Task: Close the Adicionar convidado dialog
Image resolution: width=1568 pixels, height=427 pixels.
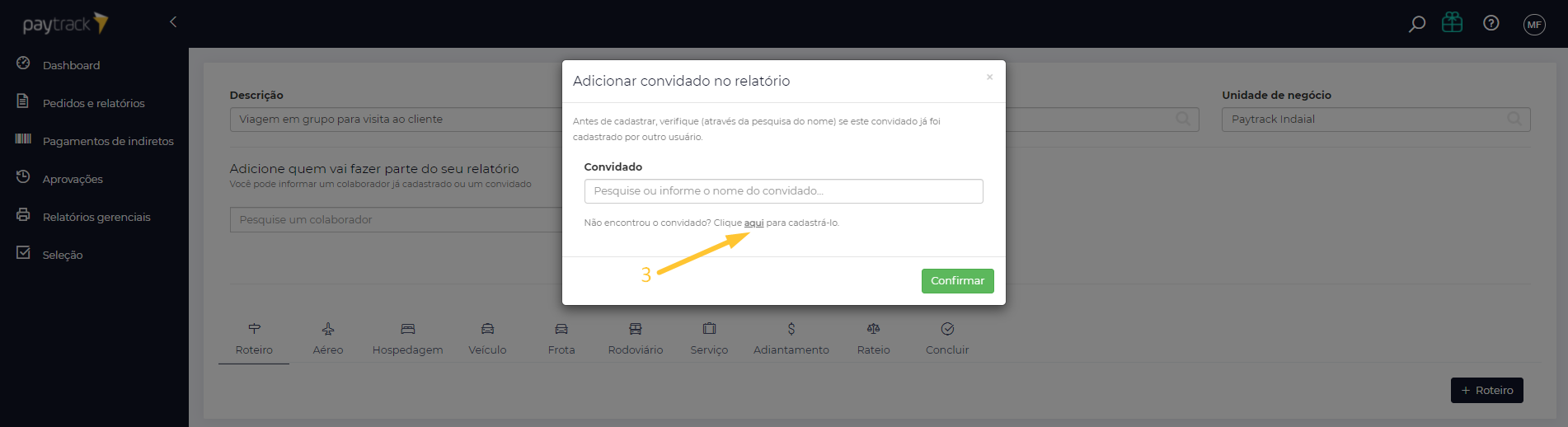Action: click(x=989, y=77)
